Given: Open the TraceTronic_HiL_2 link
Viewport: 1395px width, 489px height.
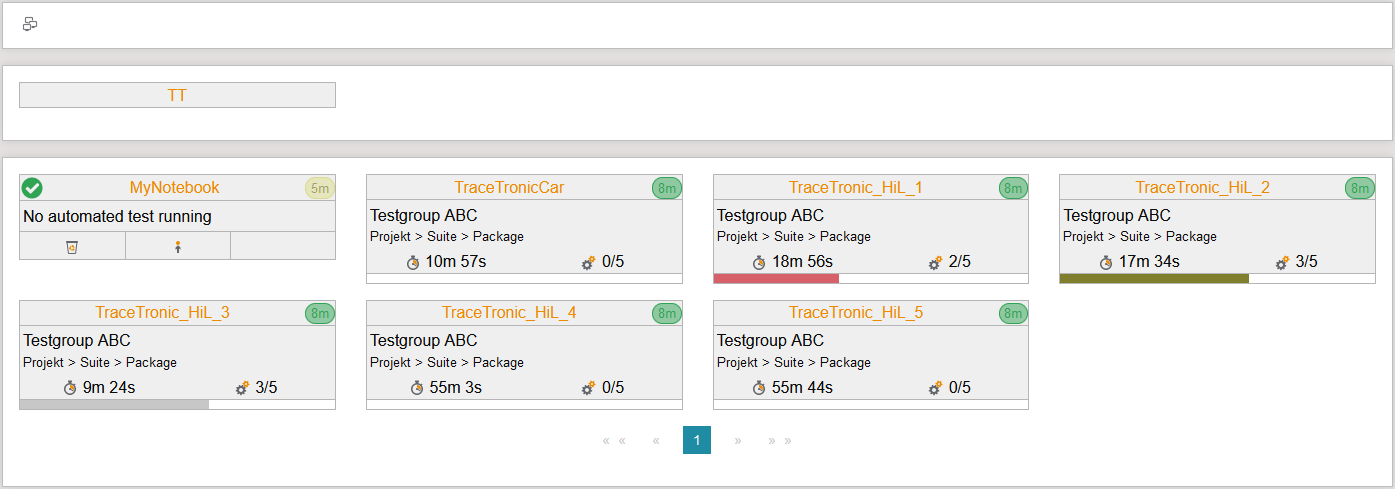Looking at the screenshot, I should point(1203,188).
